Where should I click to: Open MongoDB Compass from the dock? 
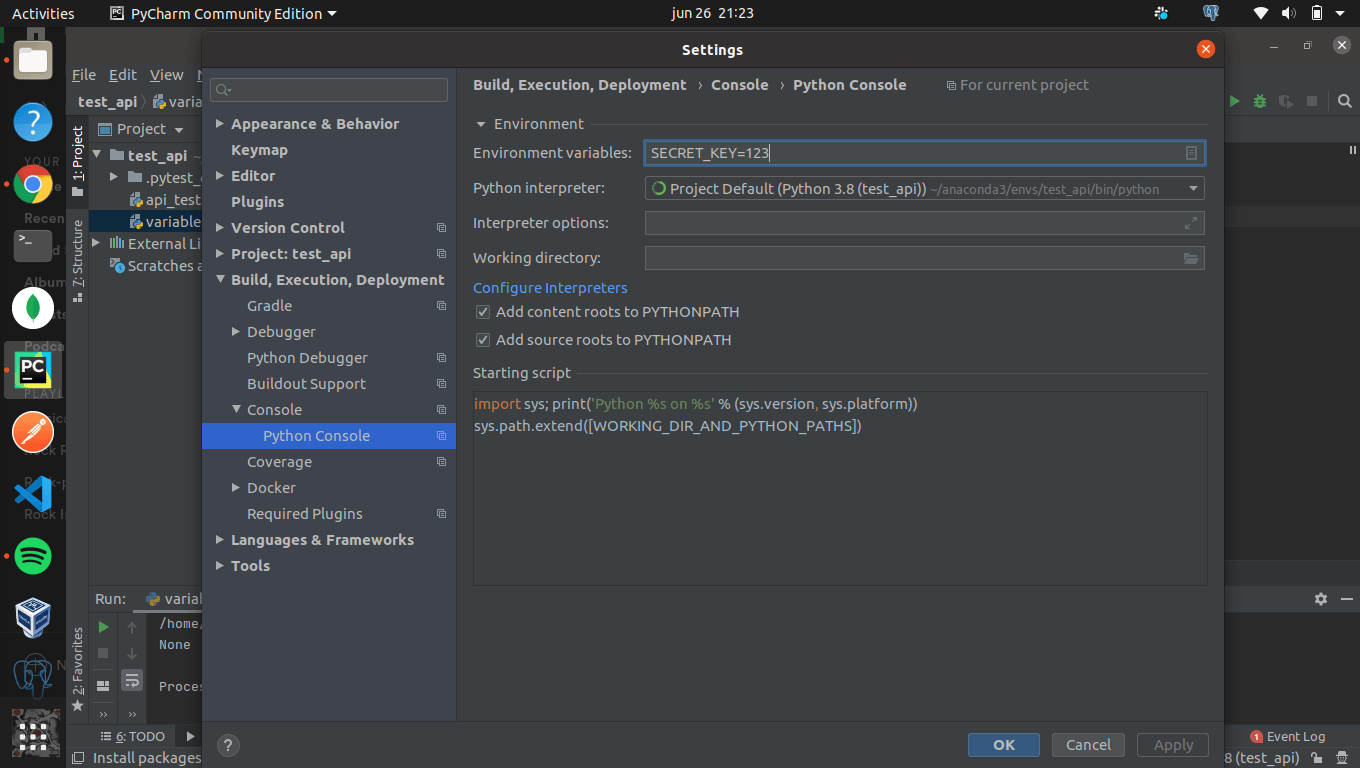(x=33, y=308)
